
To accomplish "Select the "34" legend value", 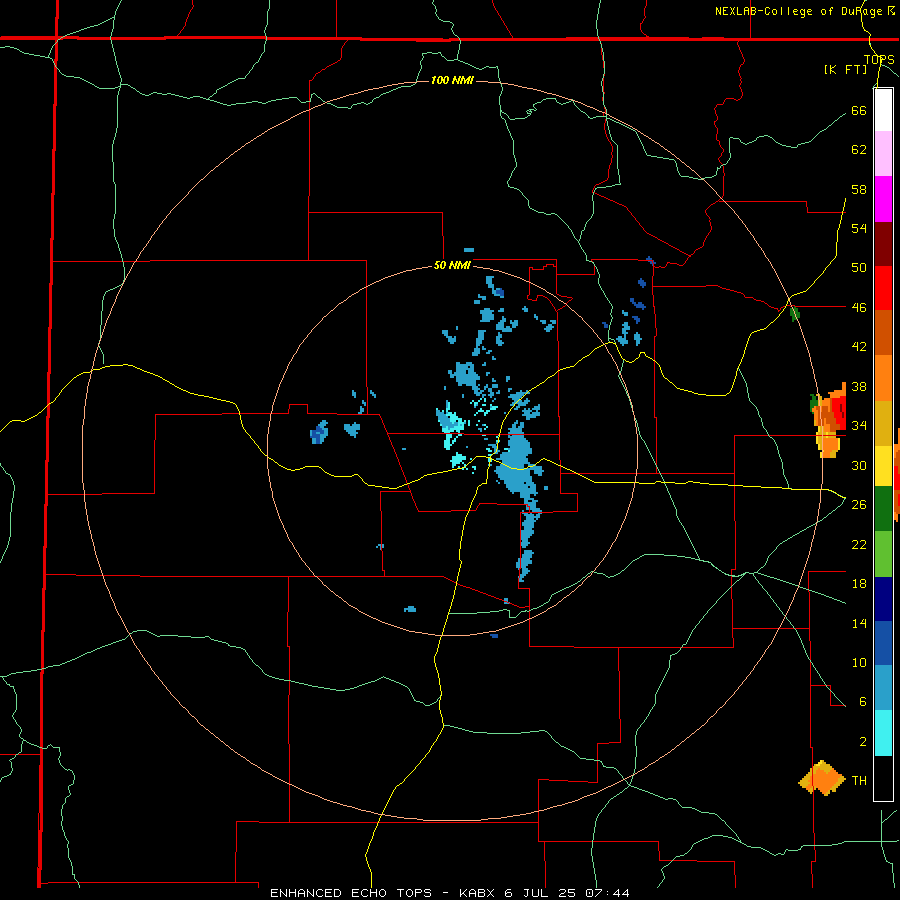I will (859, 426).
